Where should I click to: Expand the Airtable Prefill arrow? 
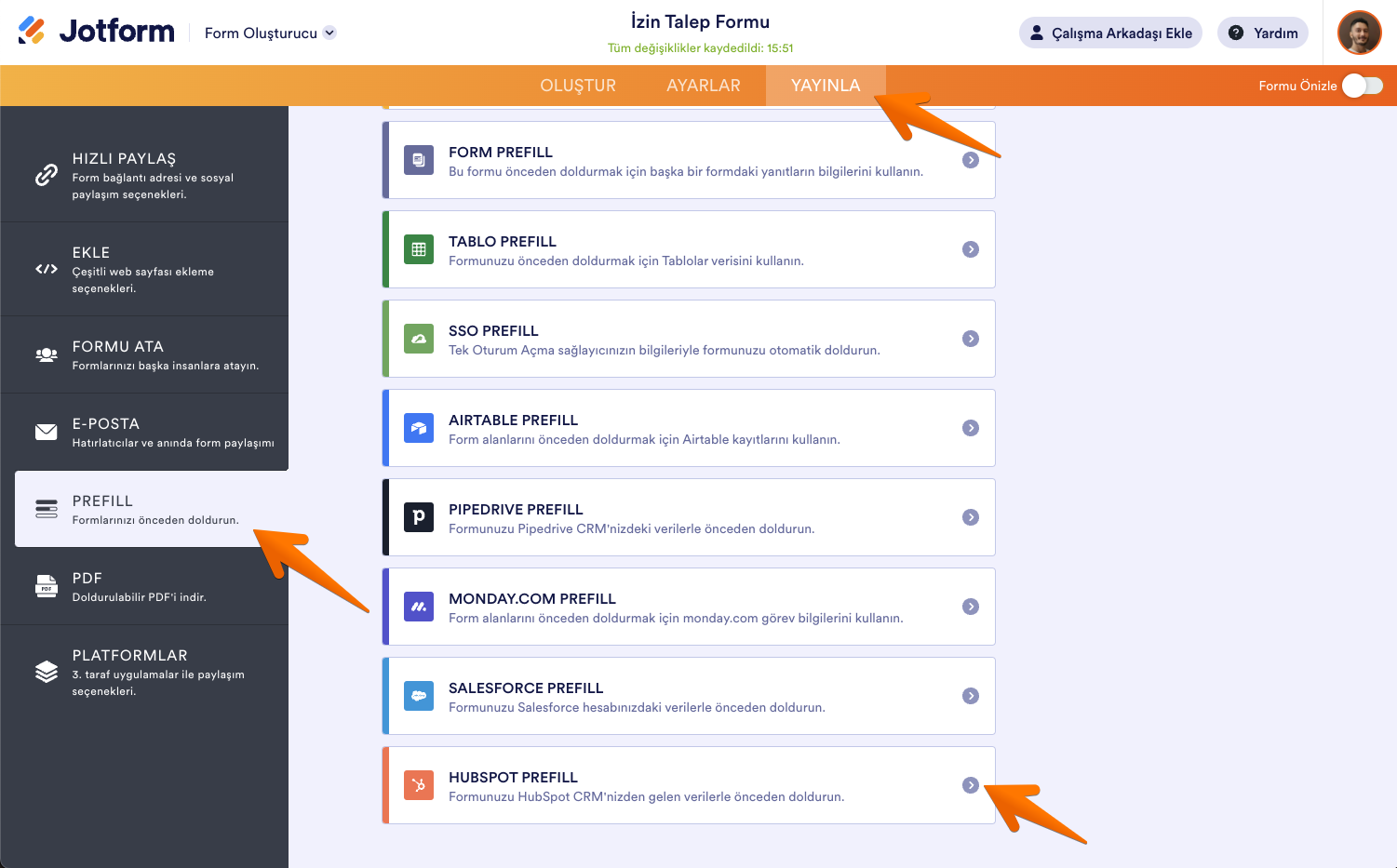971,428
